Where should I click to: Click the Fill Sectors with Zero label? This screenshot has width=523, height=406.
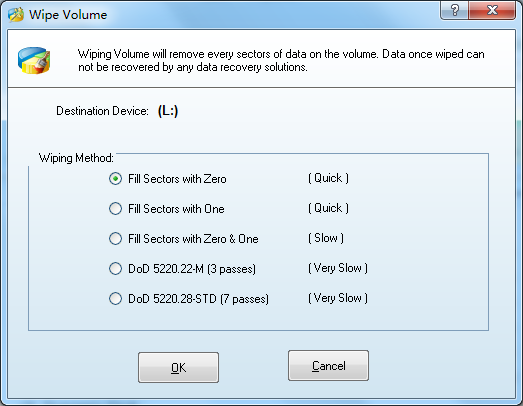pyautogui.click(x=177, y=179)
